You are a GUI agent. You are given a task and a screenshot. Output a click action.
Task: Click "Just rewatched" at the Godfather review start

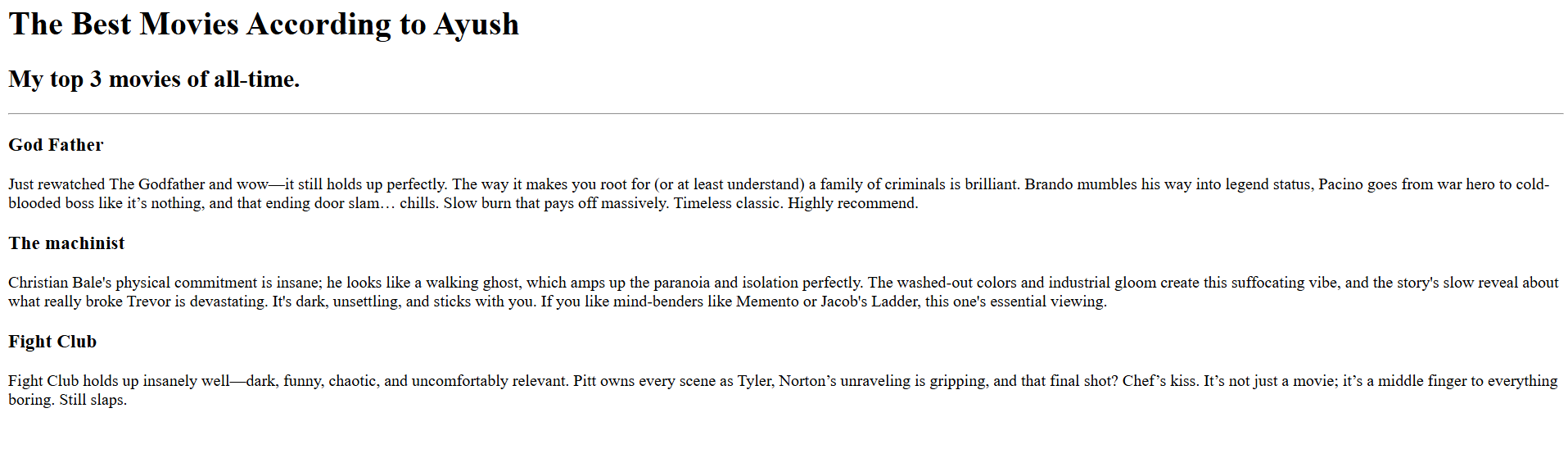(56, 184)
